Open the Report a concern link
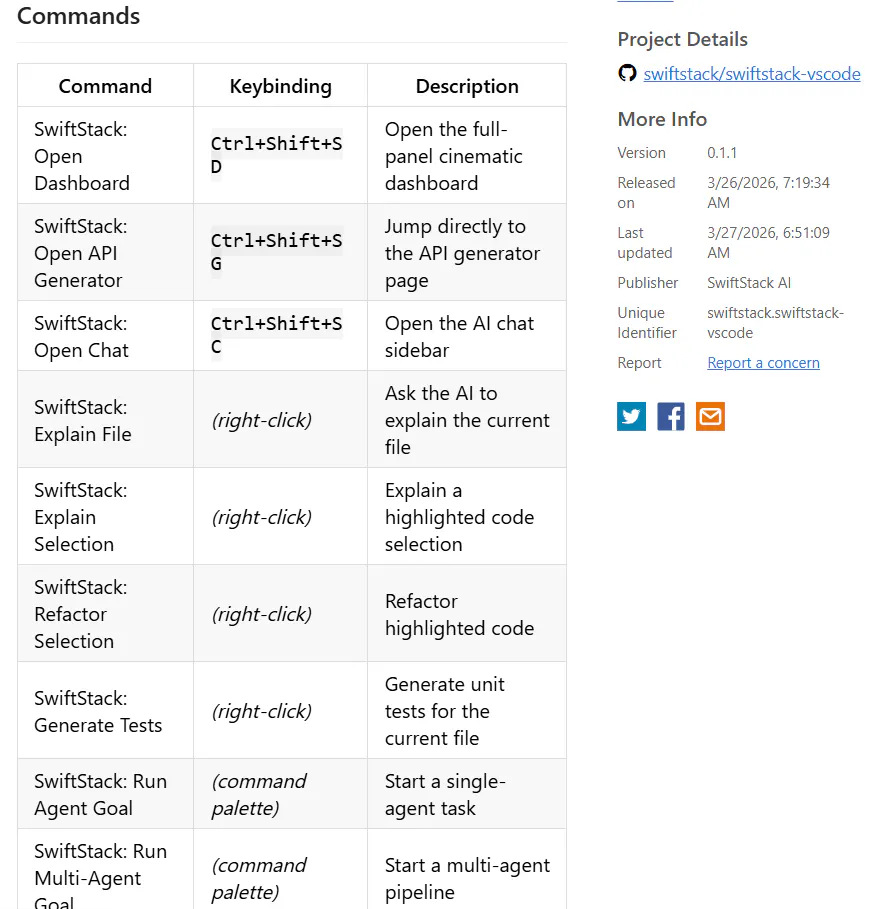The image size is (876, 909). (764, 363)
